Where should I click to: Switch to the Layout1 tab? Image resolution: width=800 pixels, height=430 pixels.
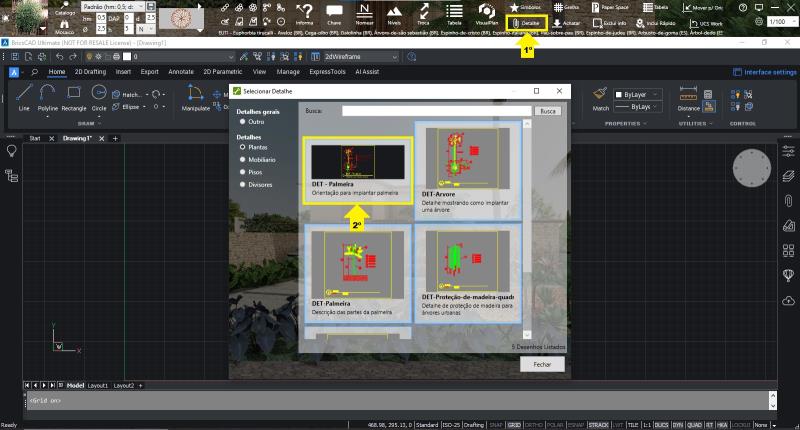tap(97, 385)
